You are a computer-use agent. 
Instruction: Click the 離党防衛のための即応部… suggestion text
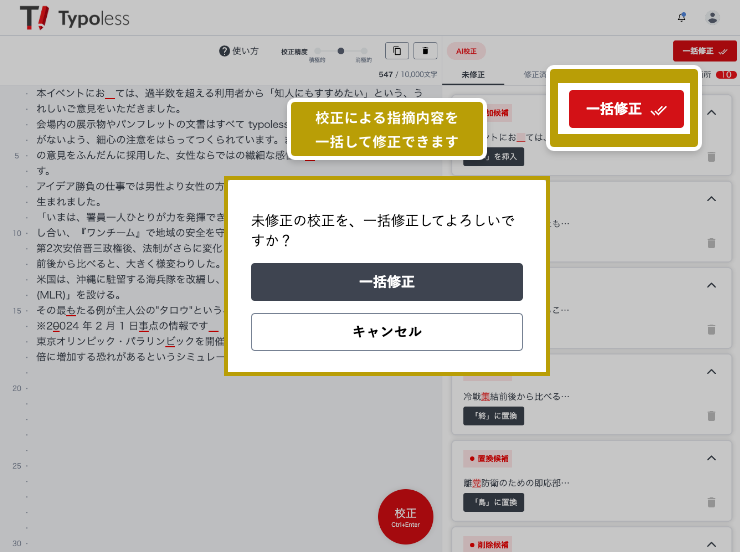516,483
